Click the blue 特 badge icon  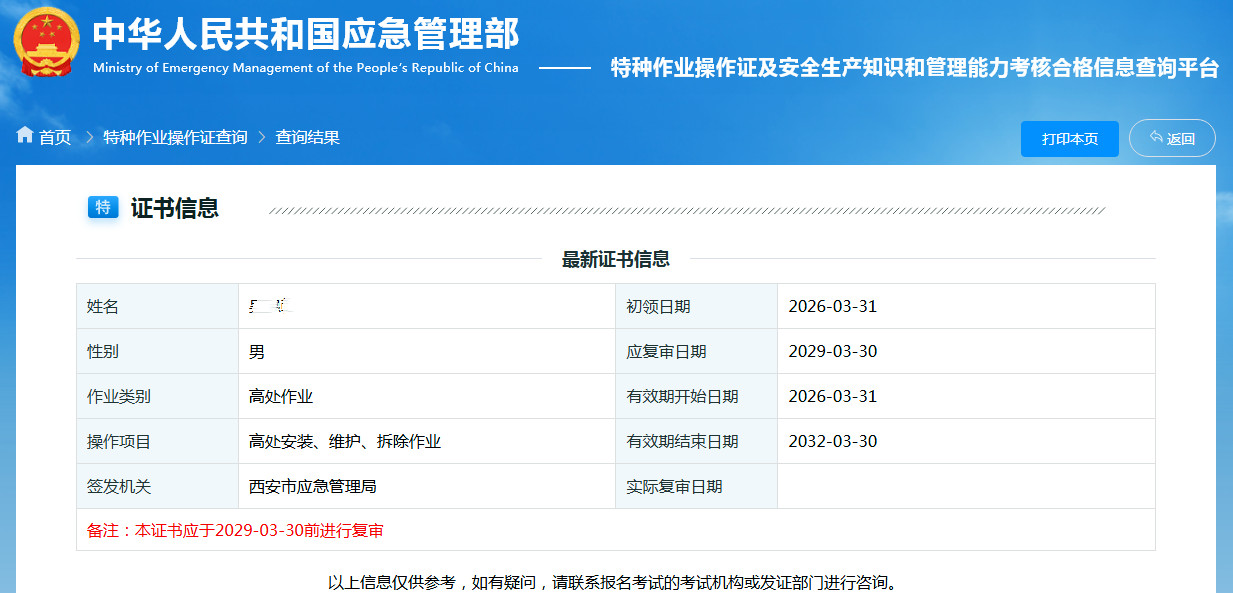point(103,208)
